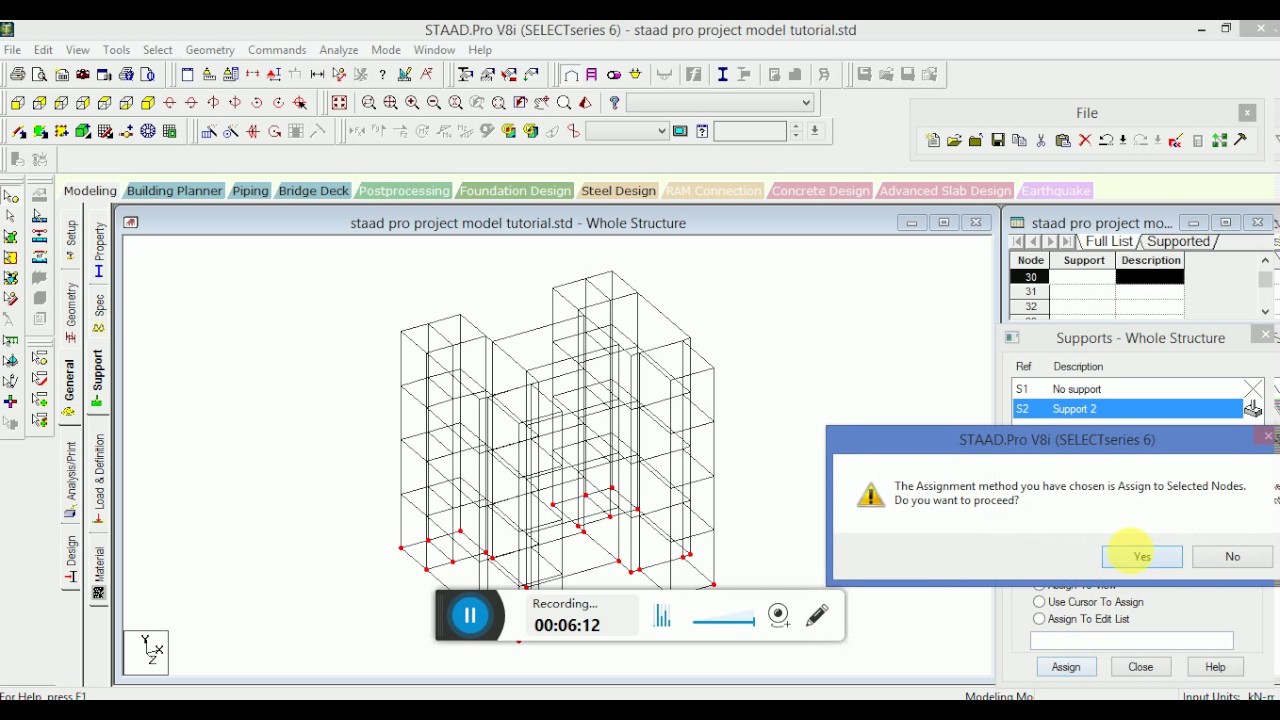Click No in the confirmation dialog
Viewport: 1280px width, 720px height.
1232,557
